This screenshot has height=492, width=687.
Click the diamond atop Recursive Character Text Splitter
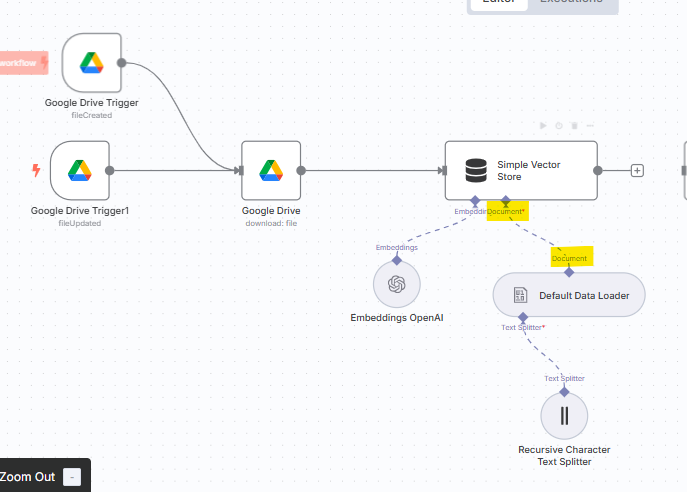564,392
